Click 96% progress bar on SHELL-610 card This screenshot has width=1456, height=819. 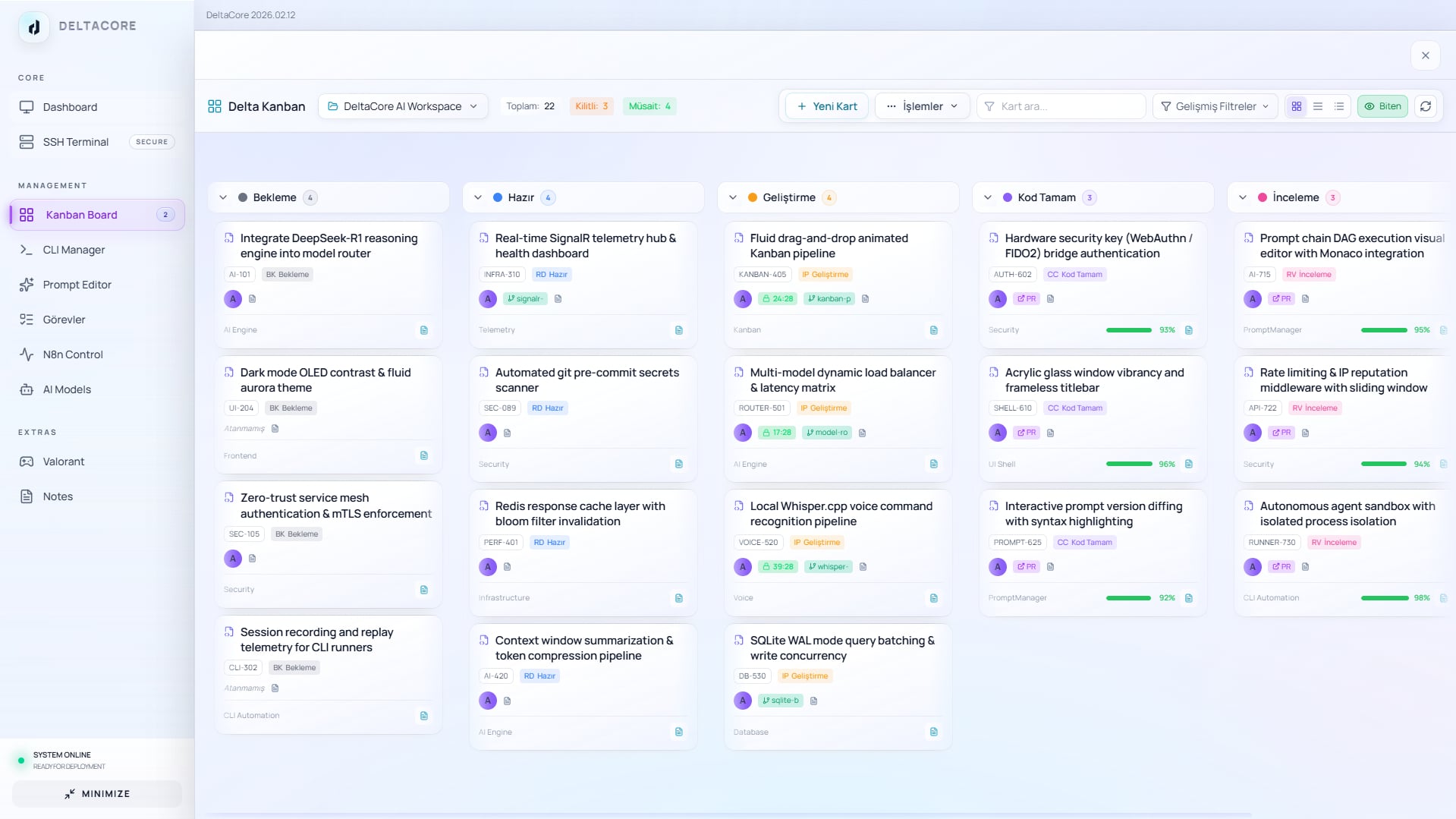pos(1129,465)
